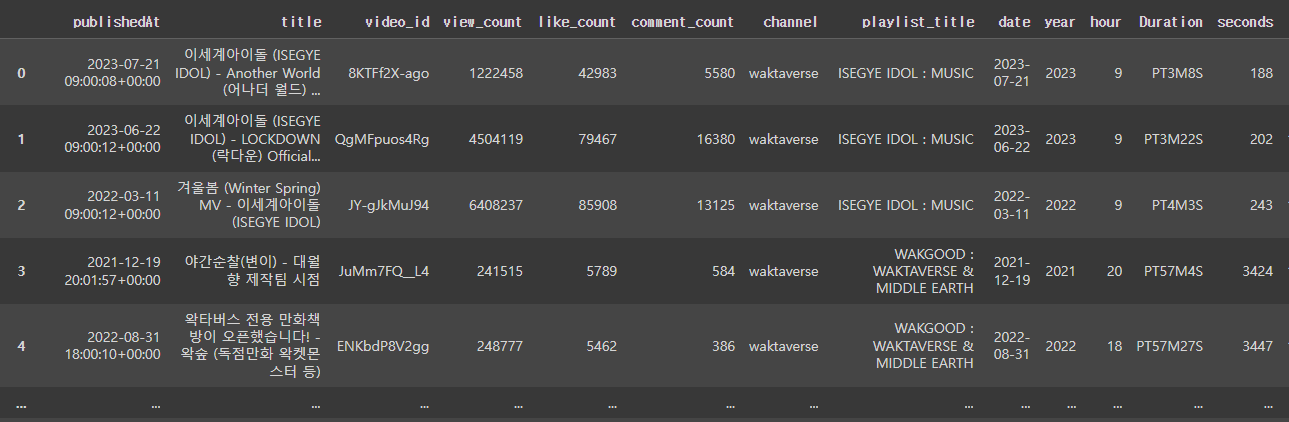Click publishedAt 2022-08-31 18:00:10 cell
The width and height of the screenshot is (1289, 422).
click(x=112, y=346)
